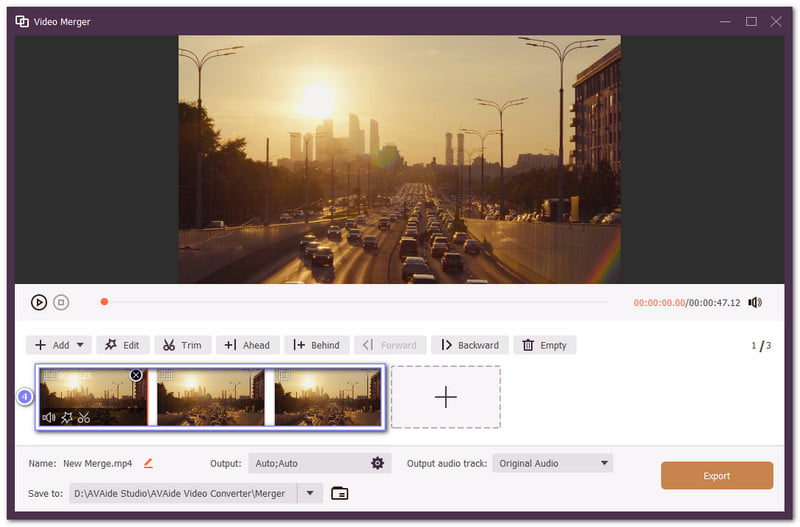
Task: Toggle audio on the first clip thumbnail
Action: tap(49, 417)
